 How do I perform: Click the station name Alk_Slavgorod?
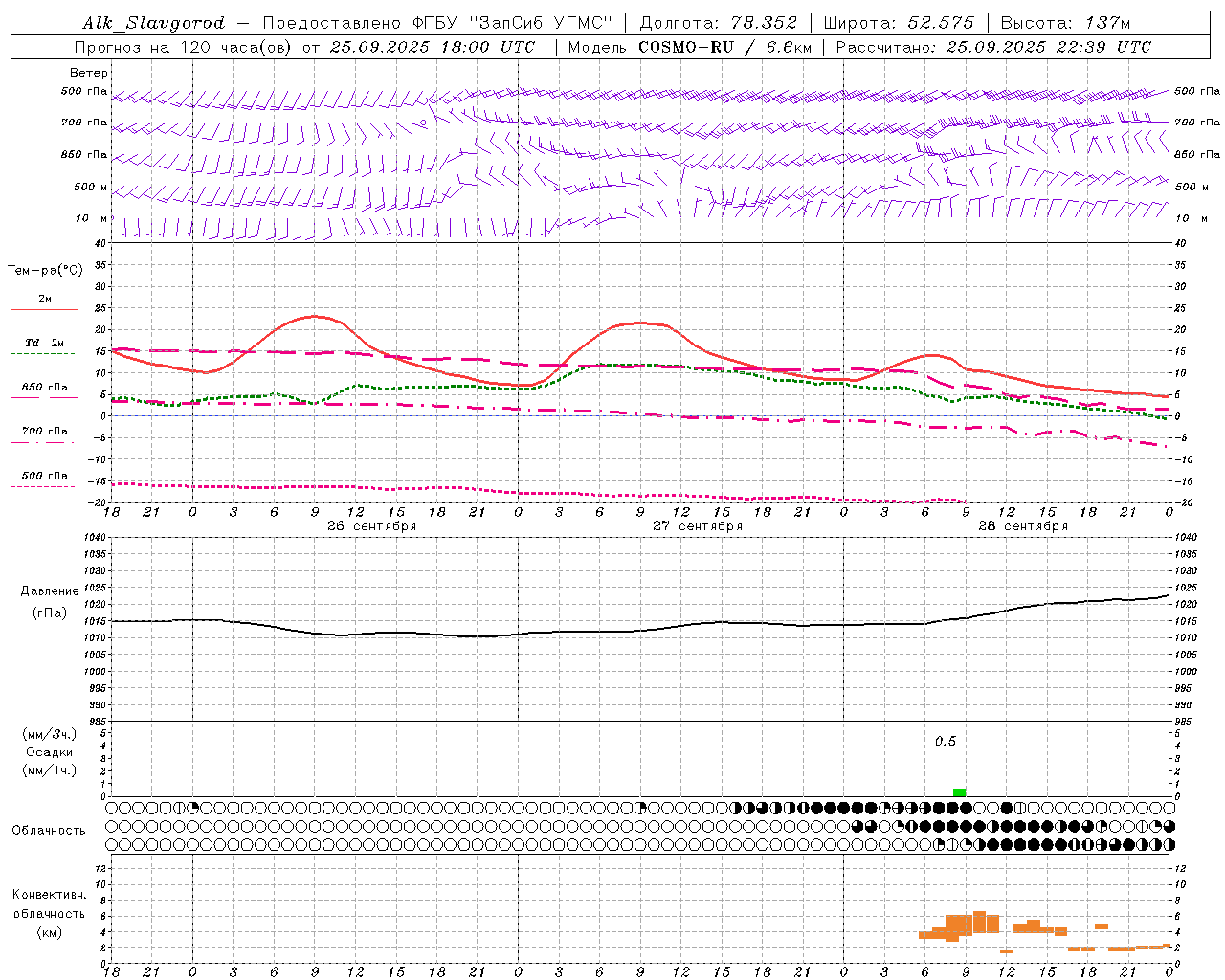click(x=154, y=23)
